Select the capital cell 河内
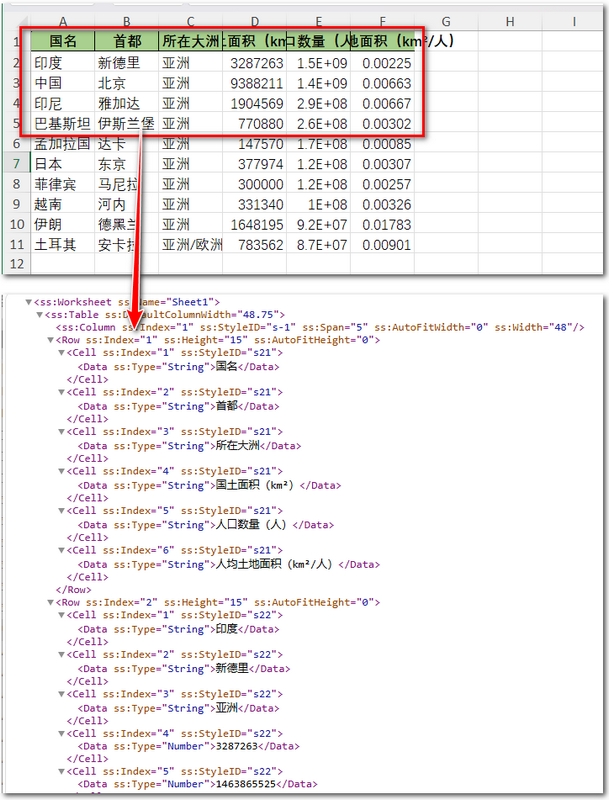 [x=126, y=204]
